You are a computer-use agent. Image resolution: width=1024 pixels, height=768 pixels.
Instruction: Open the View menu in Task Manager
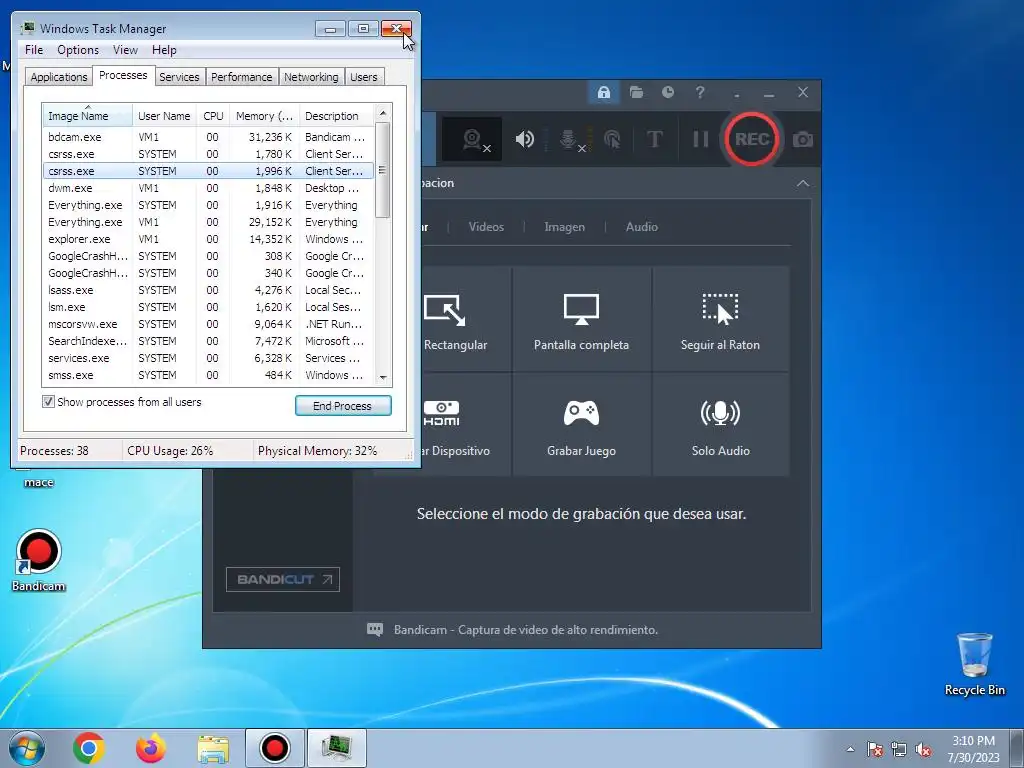[x=125, y=50]
